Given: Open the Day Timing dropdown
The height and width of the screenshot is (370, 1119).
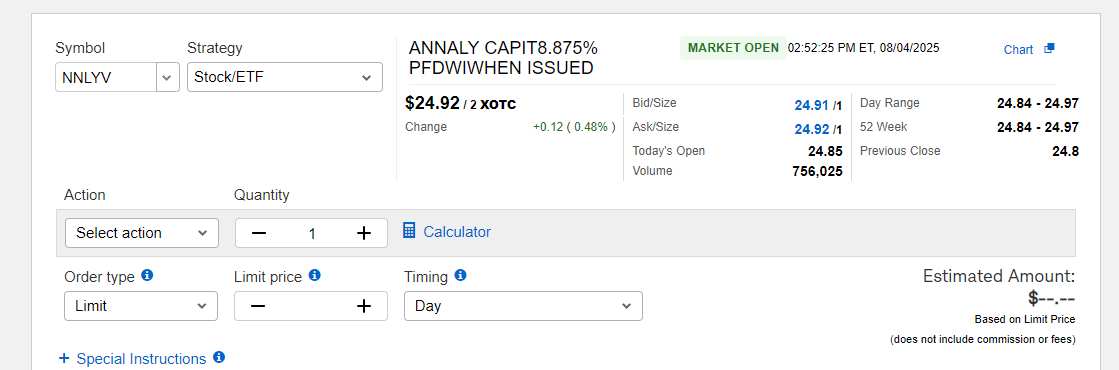Looking at the screenshot, I should (x=523, y=306).
